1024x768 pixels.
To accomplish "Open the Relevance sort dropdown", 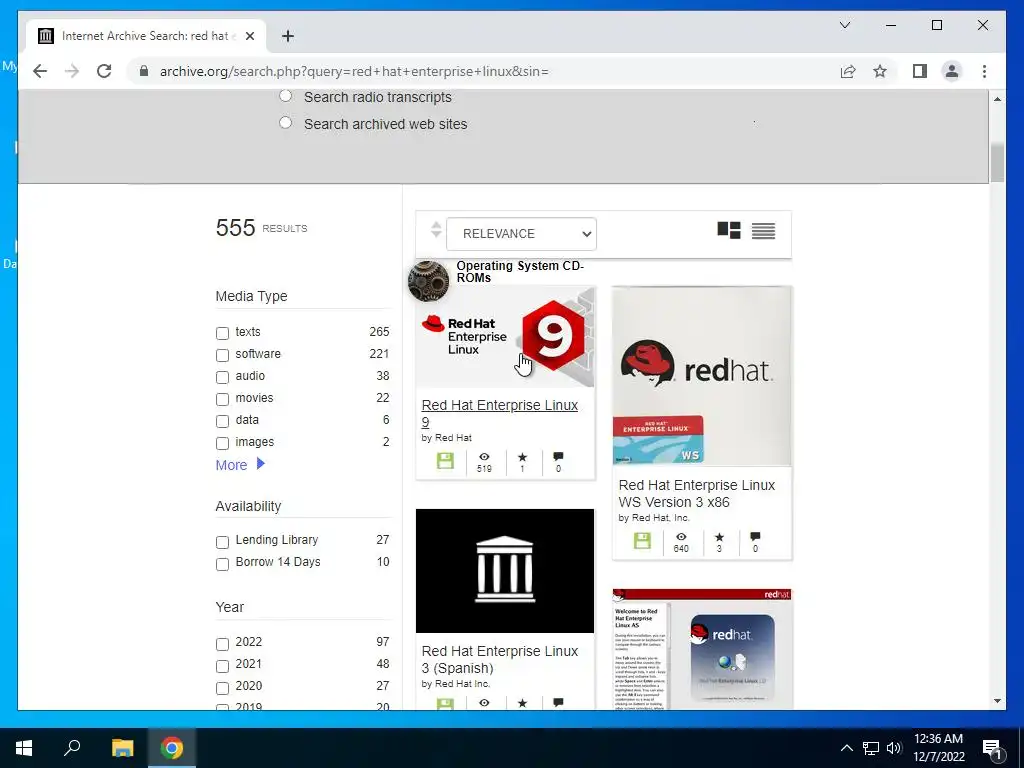I will point(521,234).
